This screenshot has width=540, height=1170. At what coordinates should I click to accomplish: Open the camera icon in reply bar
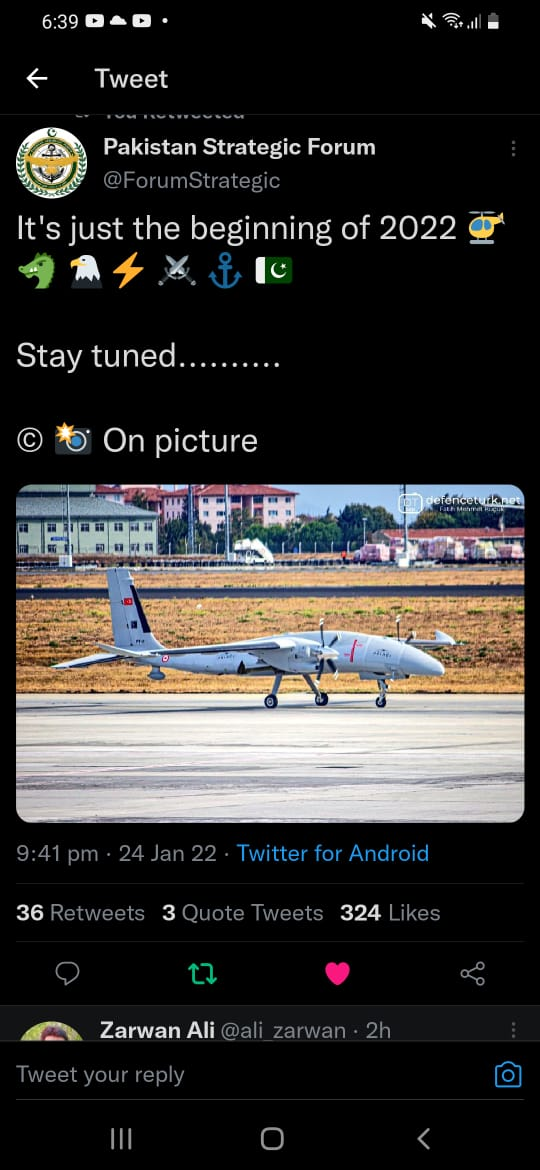pos(508,1074)
